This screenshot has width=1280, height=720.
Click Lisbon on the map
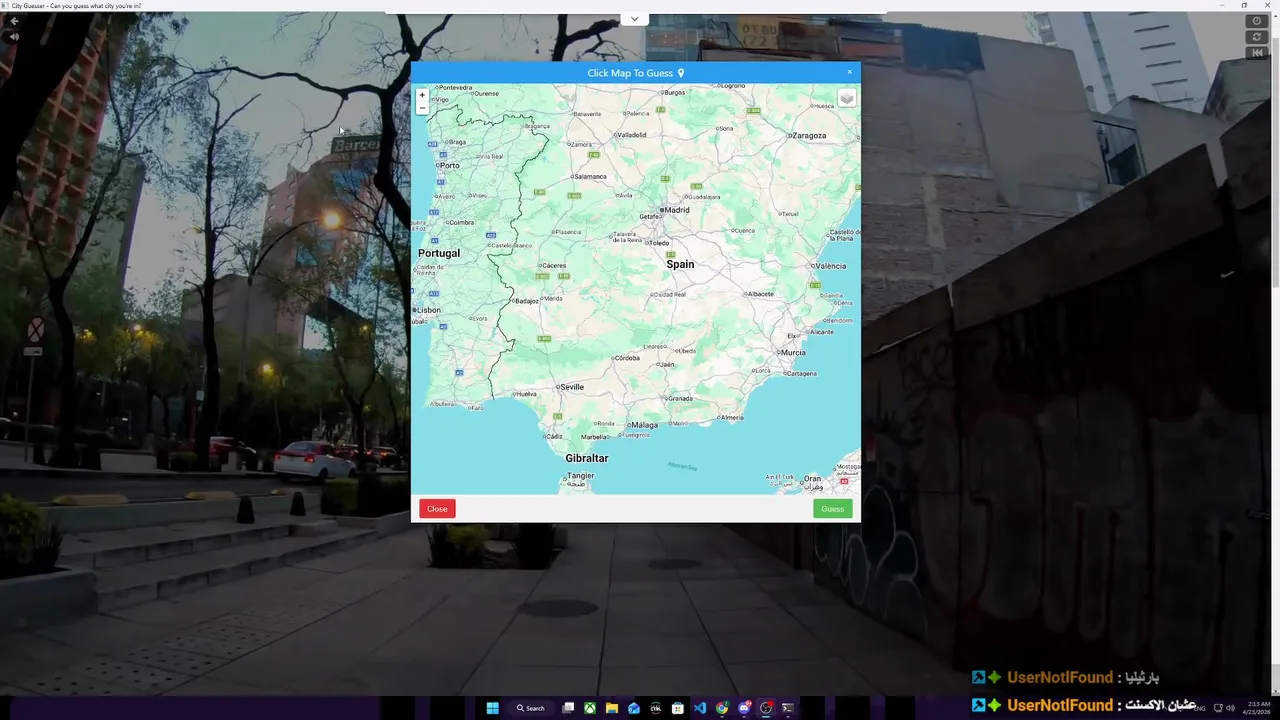click(x=428, y=310)
